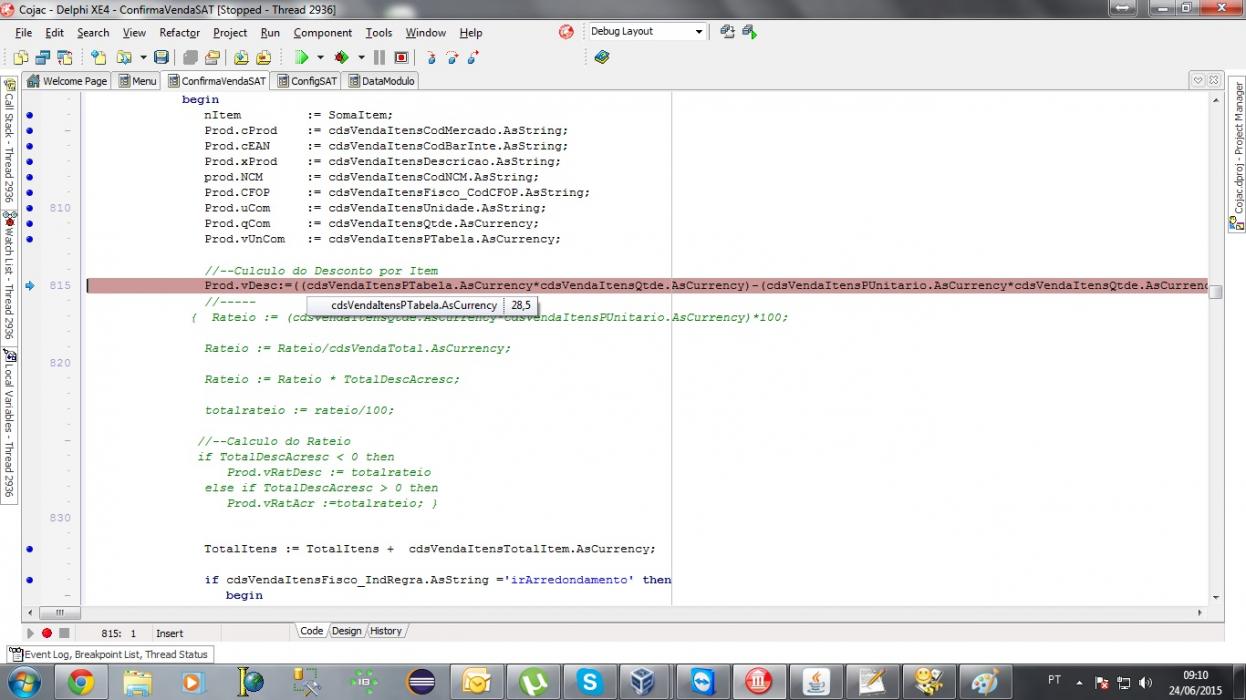Open the Local Variables side panel
The height and width of the screenshot is (700, 1246).
coord(9,423)
